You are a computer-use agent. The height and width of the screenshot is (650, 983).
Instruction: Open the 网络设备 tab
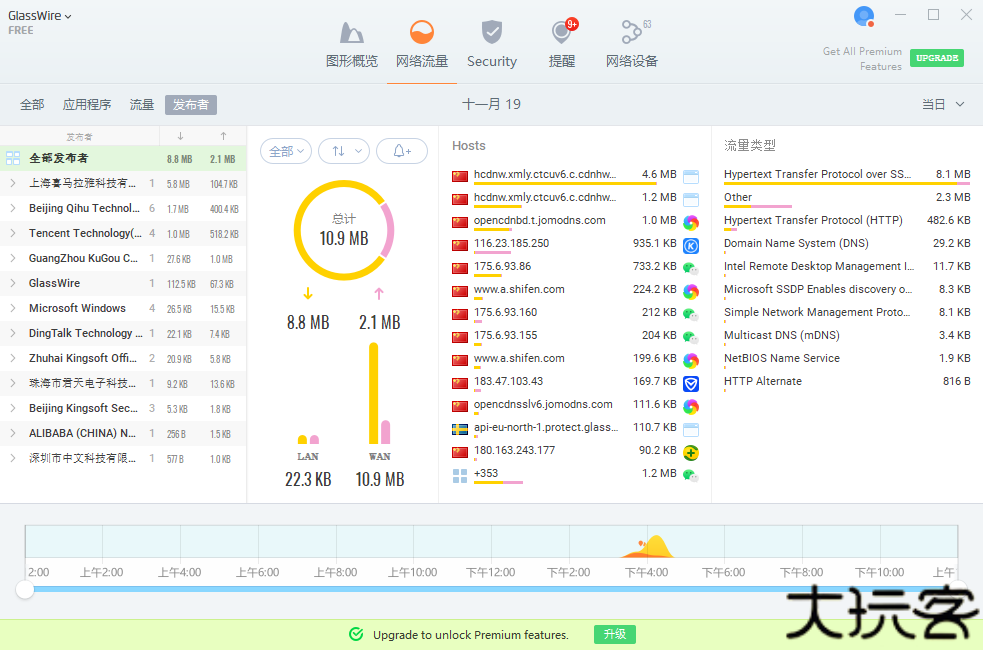coord(632,44)
